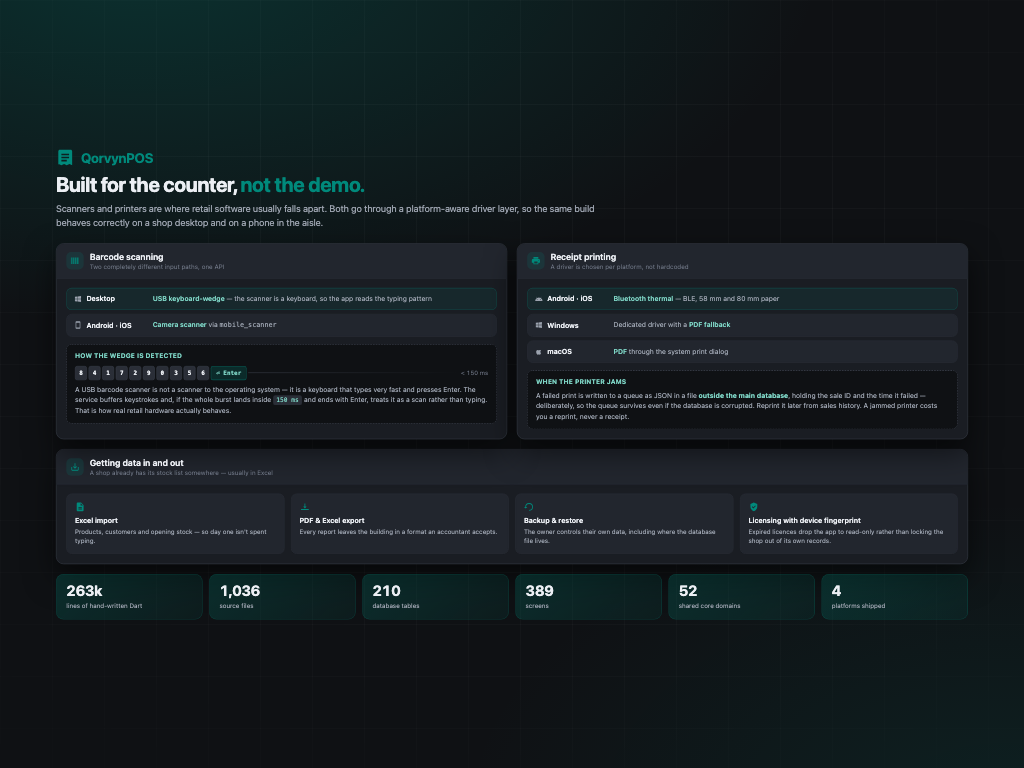Viewport: 1024px width, 768px height.
Task: Click the 4 platforms shipped stat
Action: [895, 597]
